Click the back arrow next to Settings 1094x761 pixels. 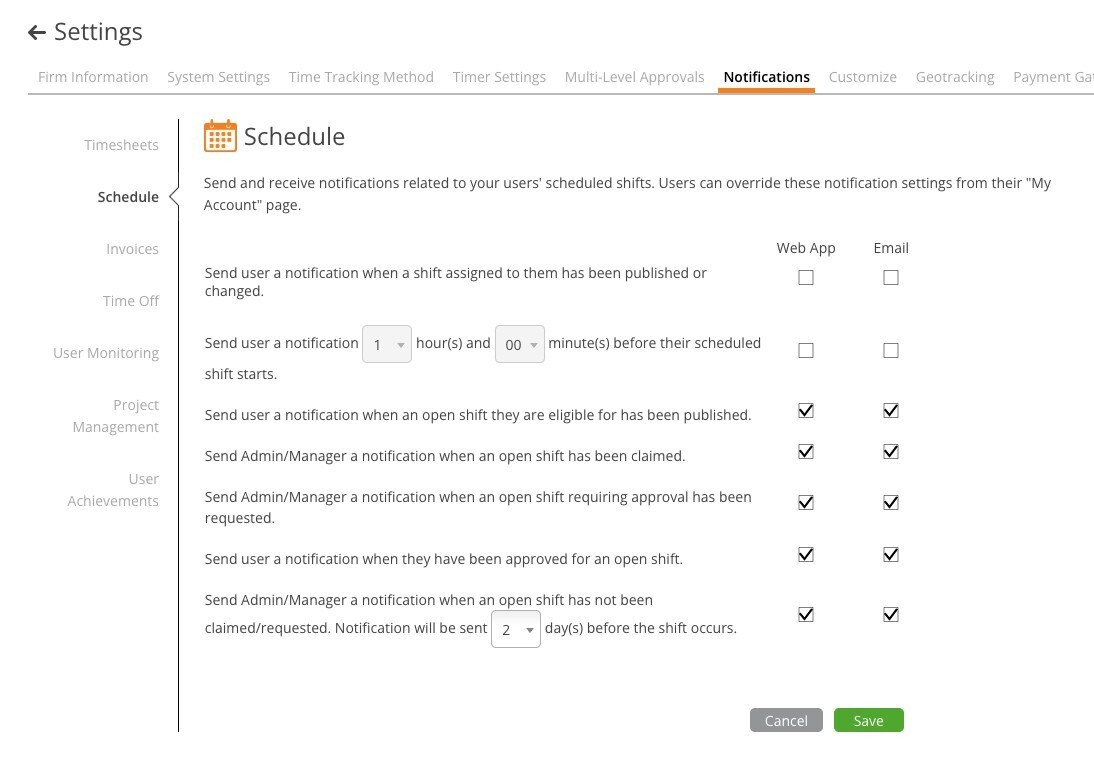click(x=37, y=32)
